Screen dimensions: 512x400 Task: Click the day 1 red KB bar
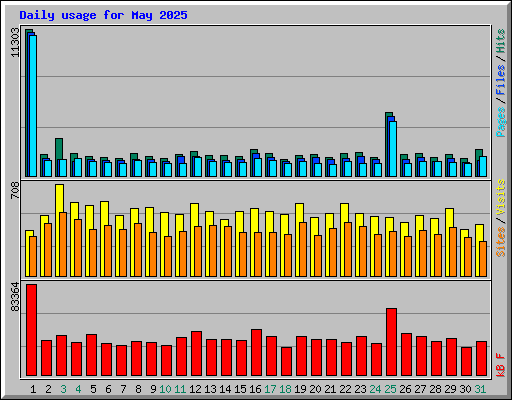click(x=32, y=330)
